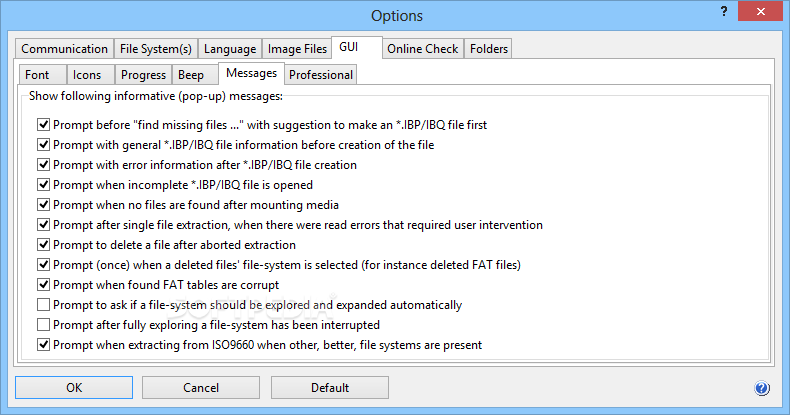Open the File System(s) tab
This screenshot has height=415, width=790.
pos(156,49)
